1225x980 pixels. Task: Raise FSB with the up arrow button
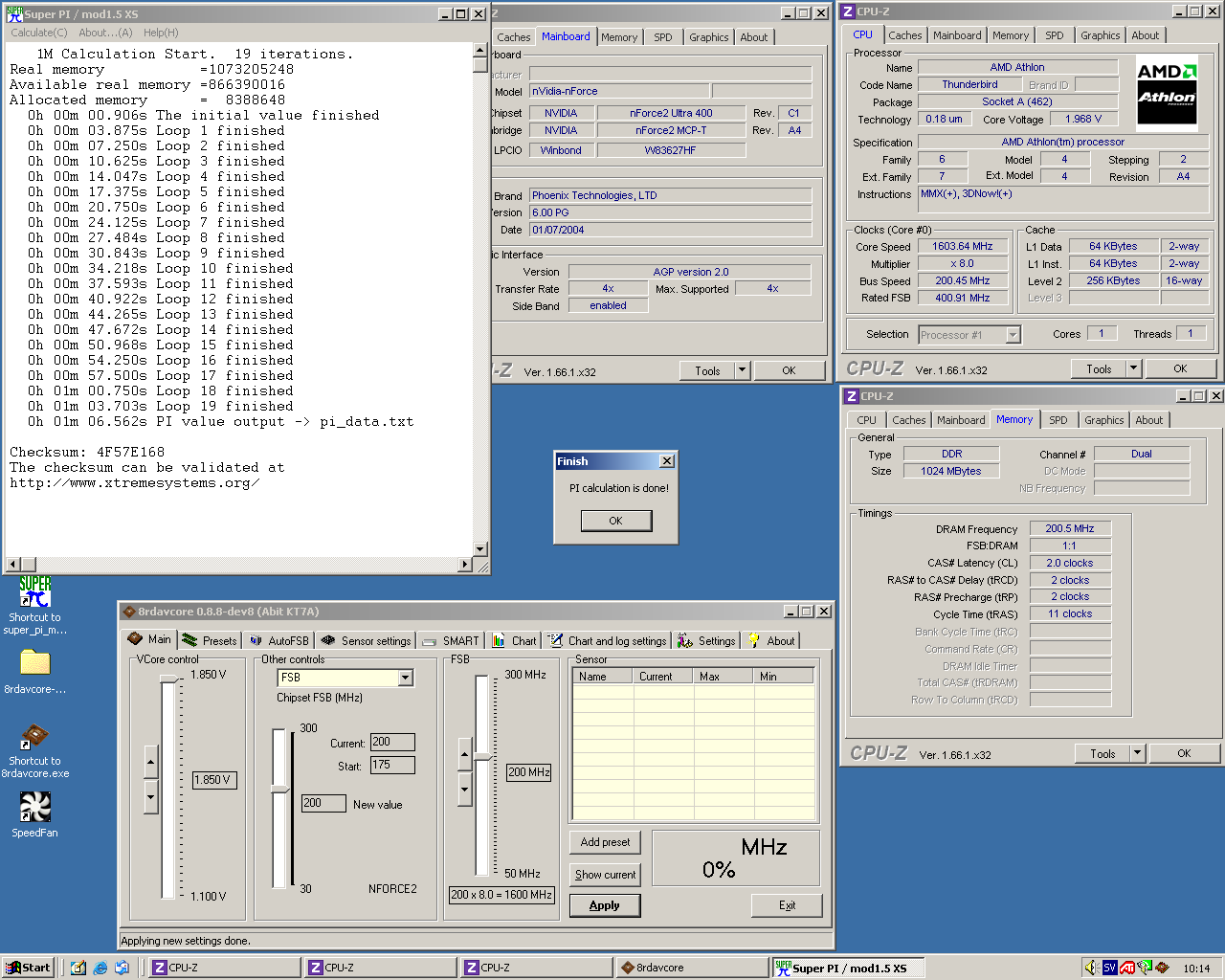point(465,754)
